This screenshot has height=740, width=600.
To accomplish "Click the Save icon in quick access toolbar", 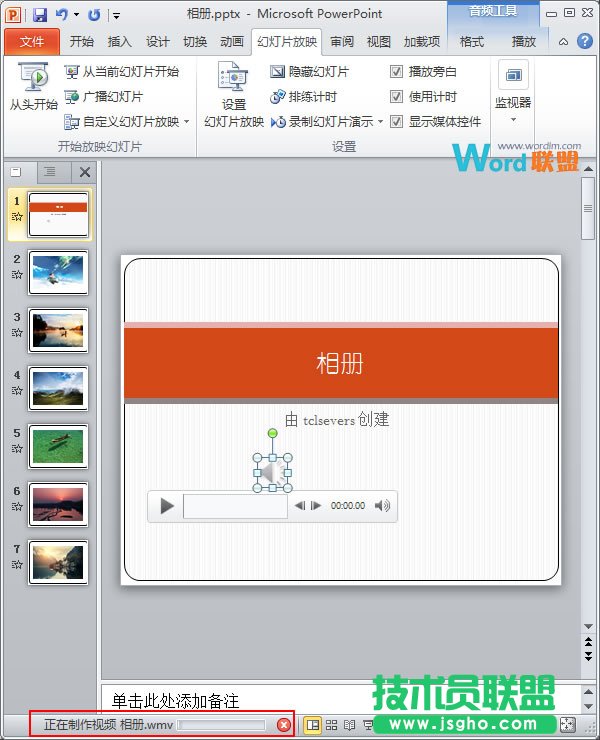I will (40, 15).
